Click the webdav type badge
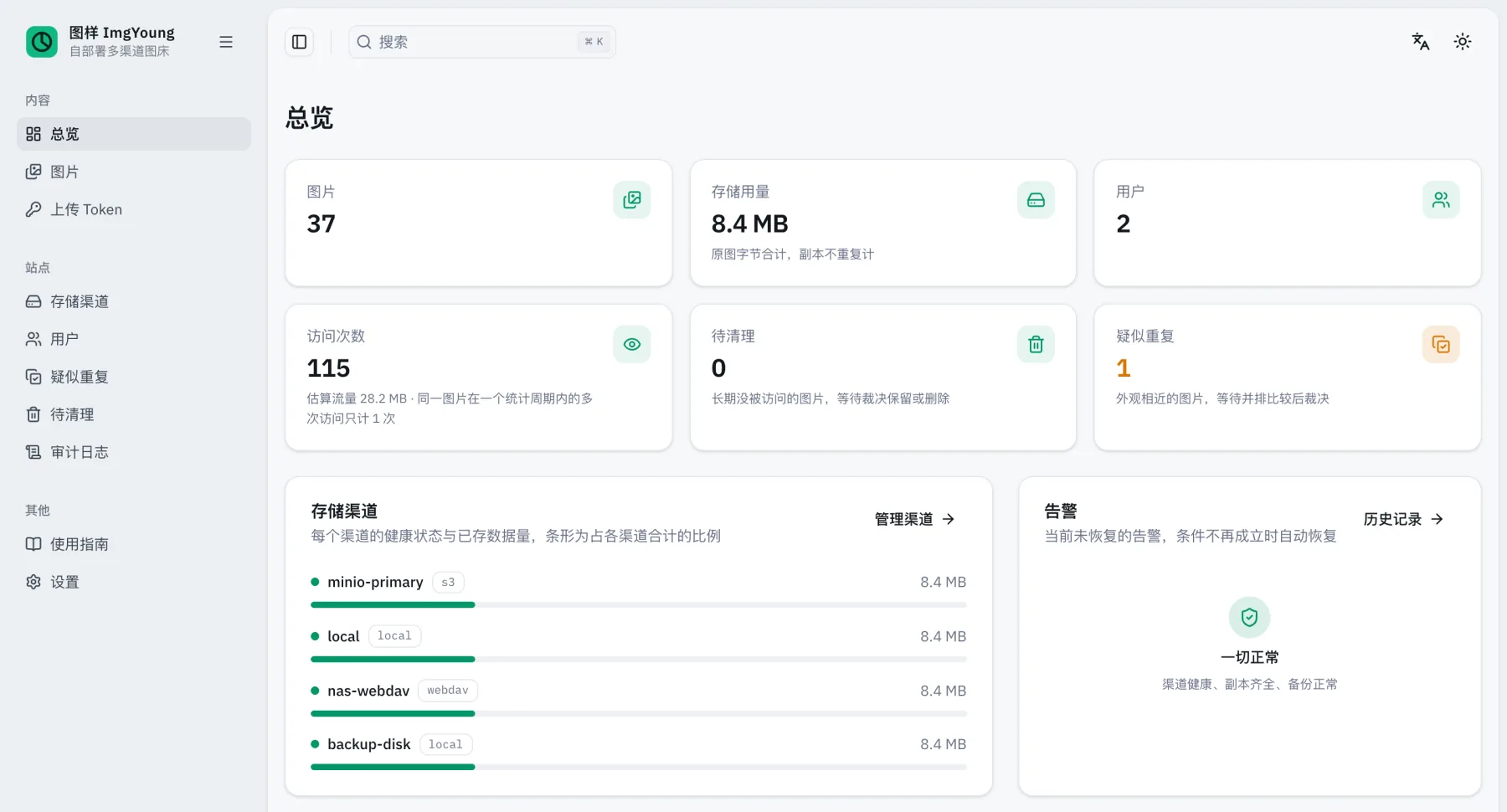Viewport: 1507px width, 812px height. (448, 691)
